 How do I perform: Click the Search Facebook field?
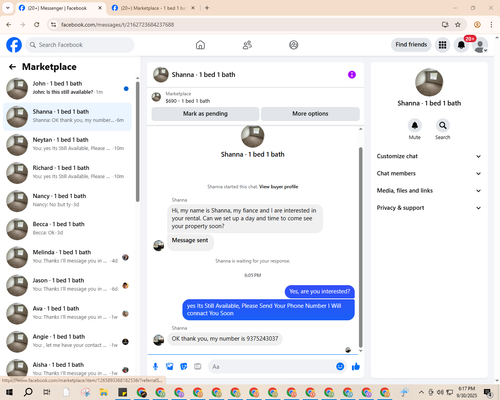pos(80,45)
